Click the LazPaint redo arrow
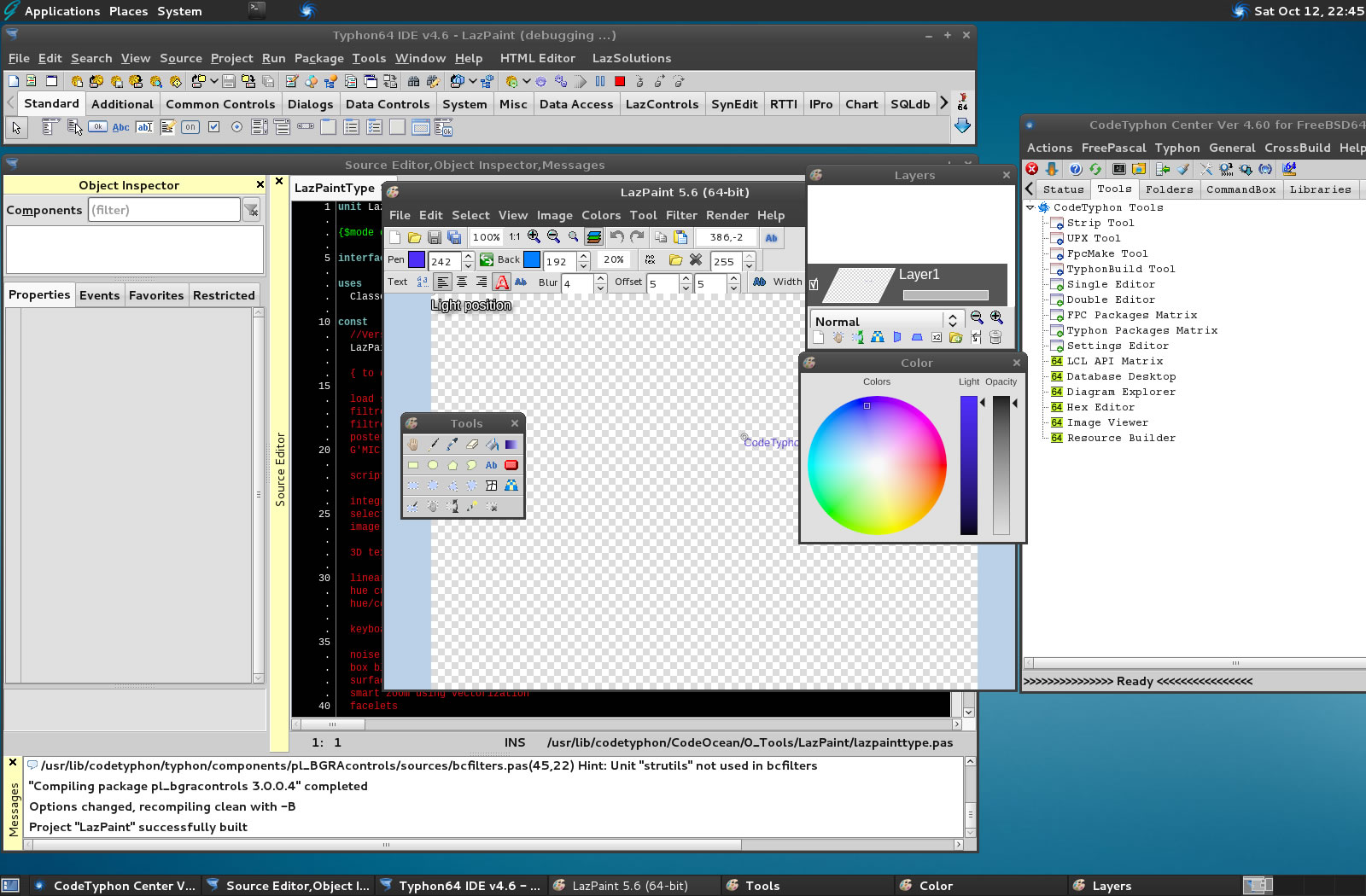 (x=637, y=237)
